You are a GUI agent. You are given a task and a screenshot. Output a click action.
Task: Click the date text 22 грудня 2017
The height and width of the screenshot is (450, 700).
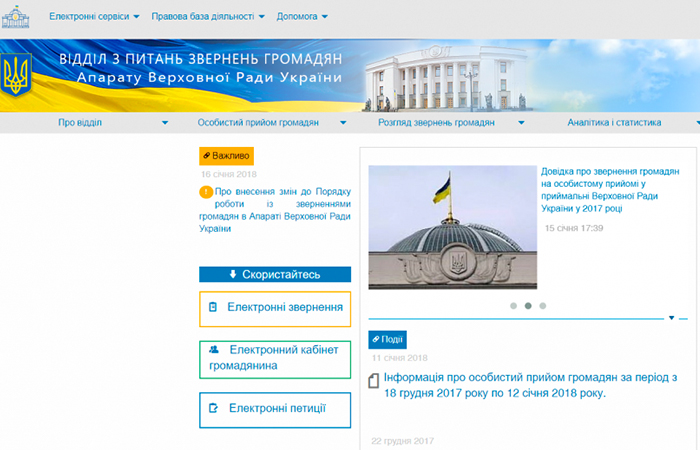(x=402, y=441)
